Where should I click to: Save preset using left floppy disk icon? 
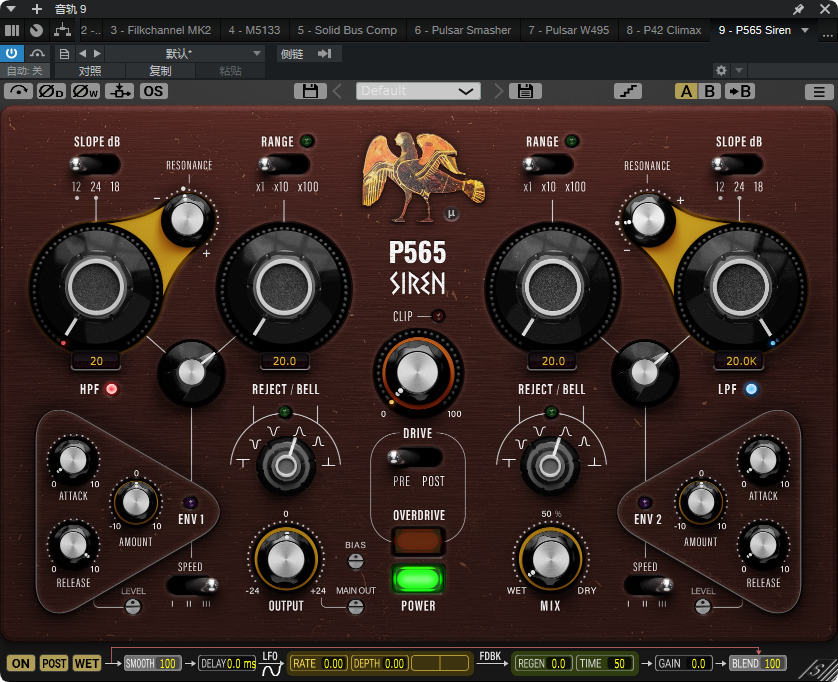[x=310, y=91]
